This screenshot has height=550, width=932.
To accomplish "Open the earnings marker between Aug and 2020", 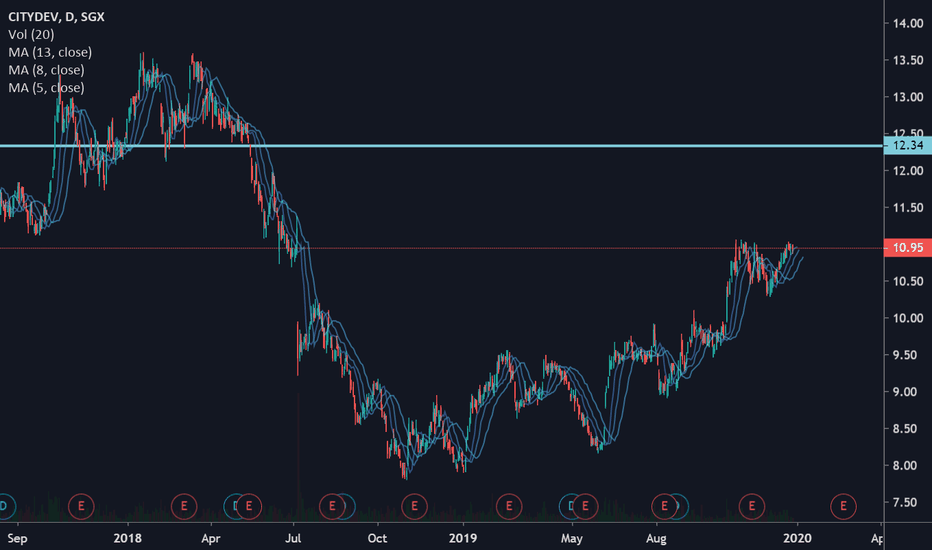I will 752,507.
